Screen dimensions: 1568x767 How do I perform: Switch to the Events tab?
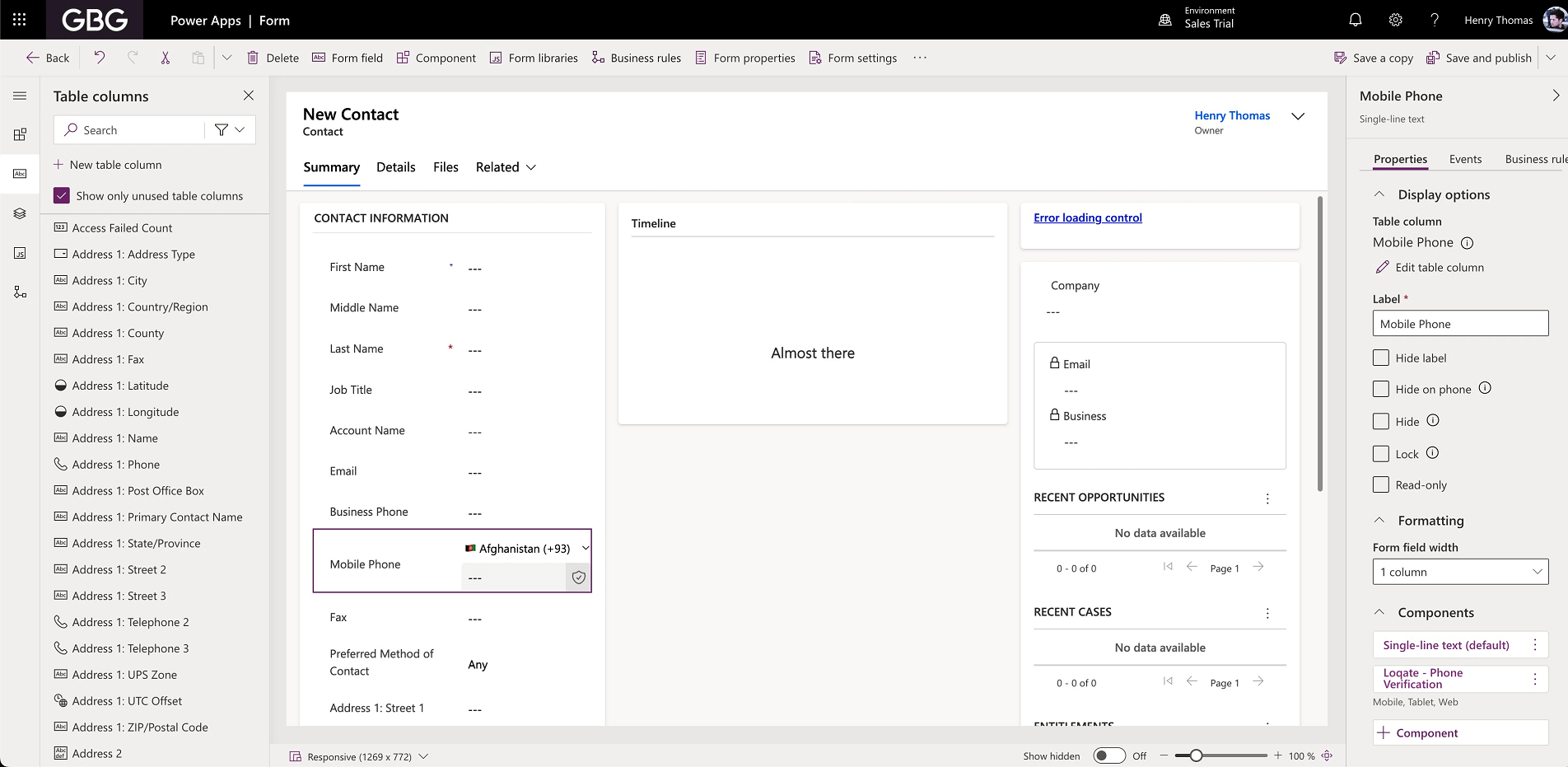[x=1465, y=159]
